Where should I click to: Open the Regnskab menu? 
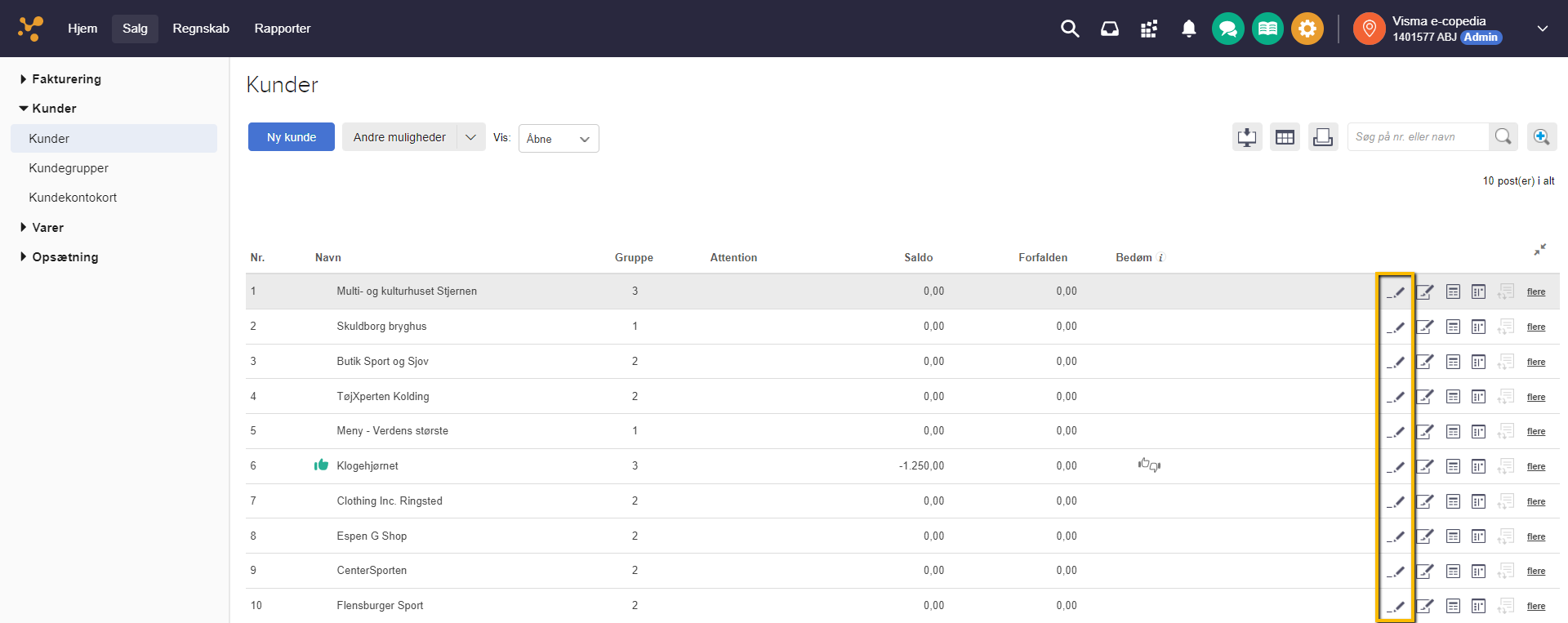[201, 29]
